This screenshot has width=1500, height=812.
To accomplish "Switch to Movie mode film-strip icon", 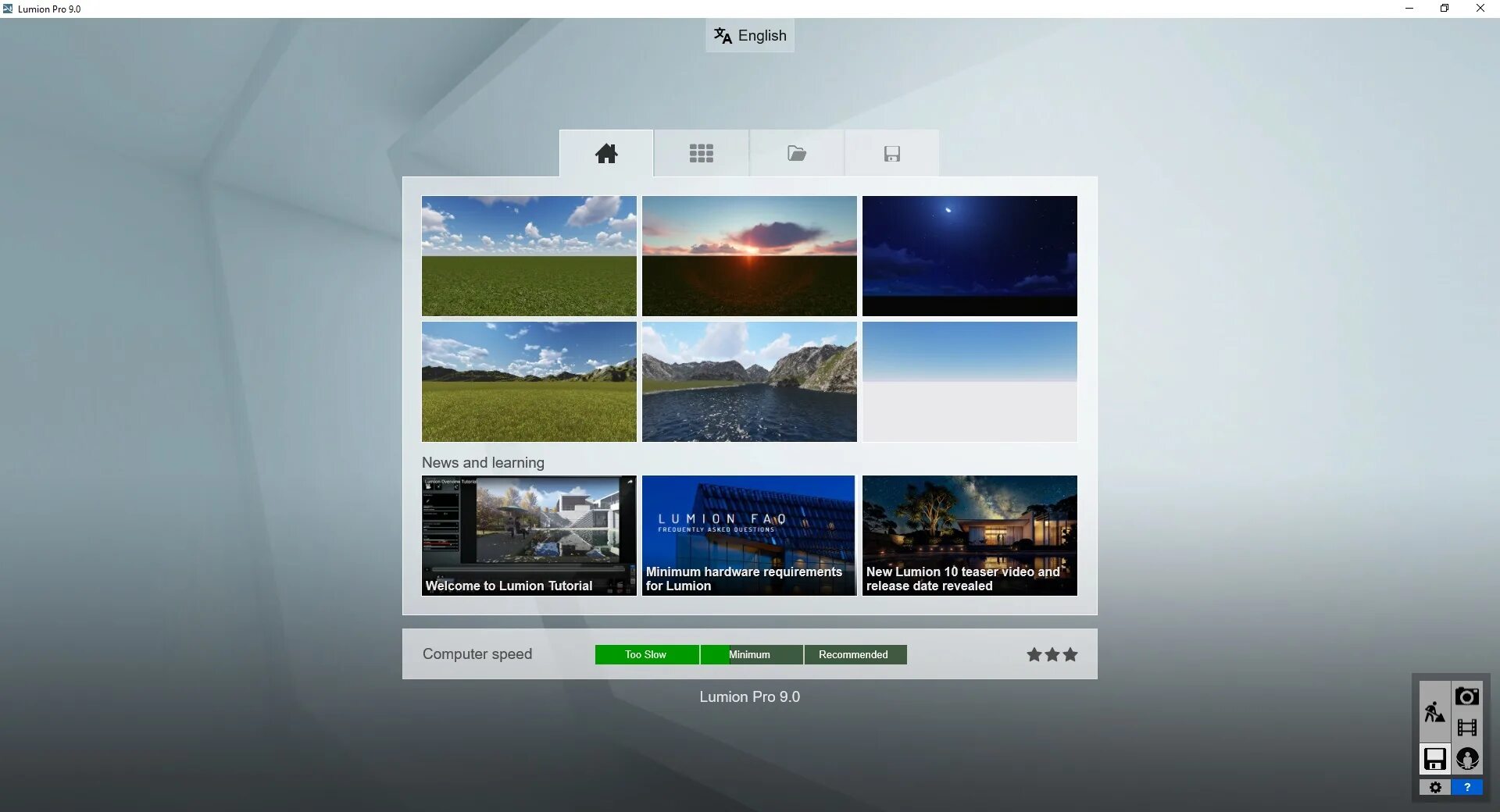I will click(1467, 728).
